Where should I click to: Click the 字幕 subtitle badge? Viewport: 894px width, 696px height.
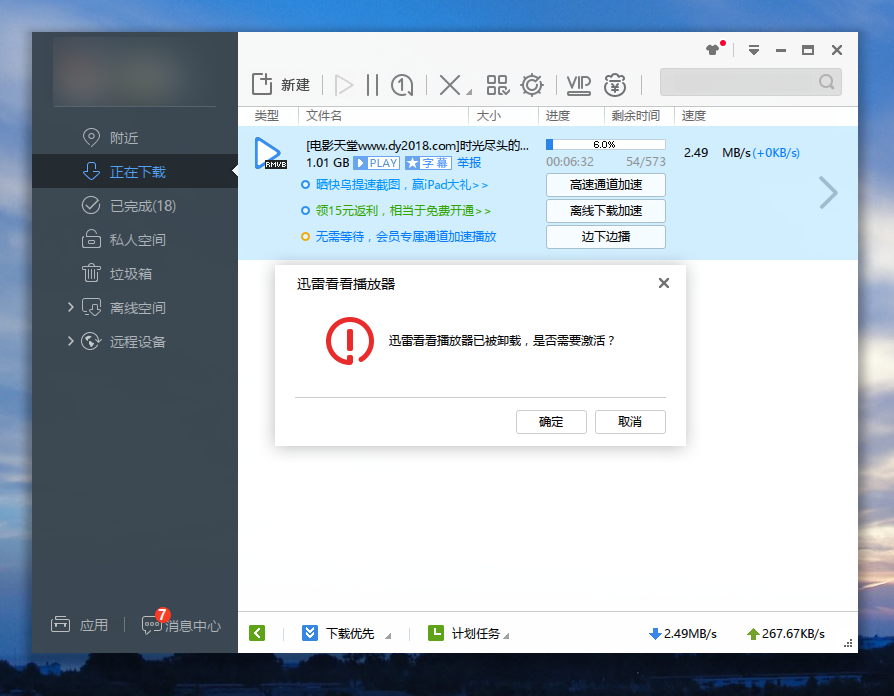(429, 163)
